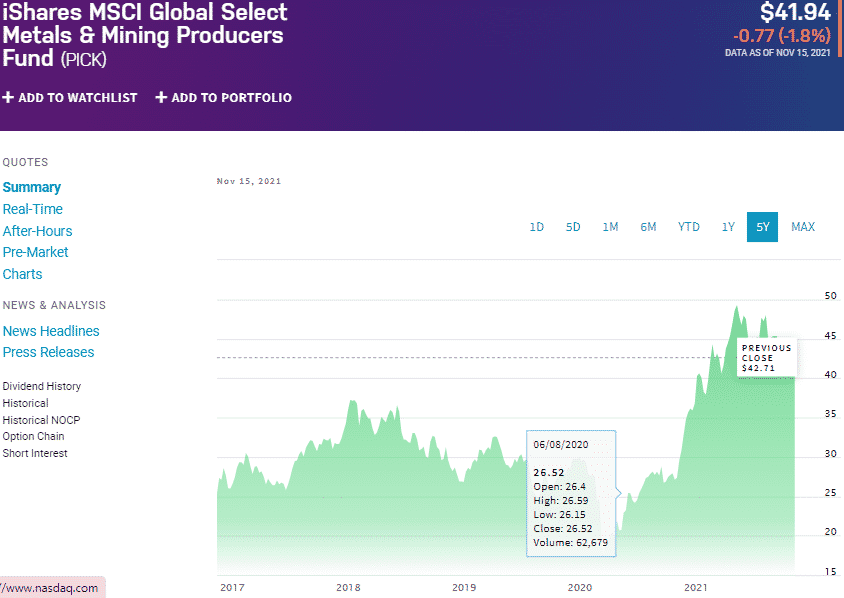
Task: Select the 5D chart range
Action: tap(573, 227)
